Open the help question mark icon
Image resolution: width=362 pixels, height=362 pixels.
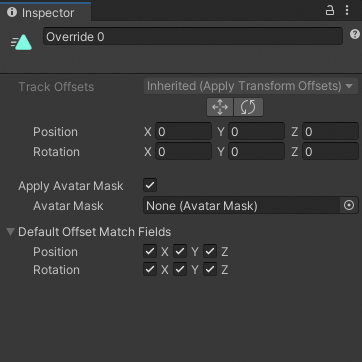click(355, 34)
